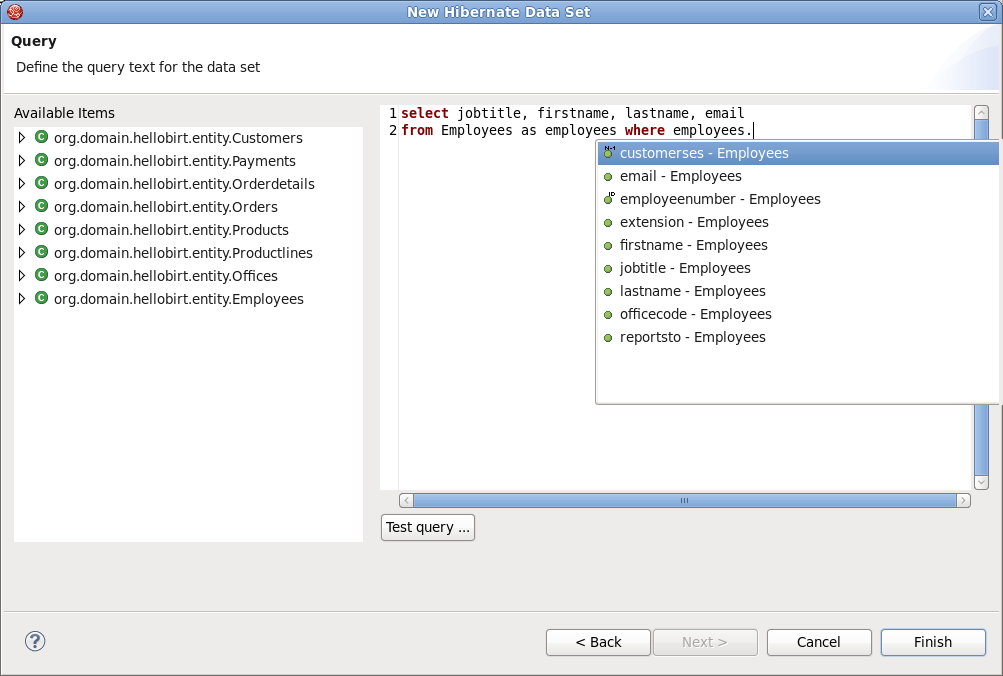1003x676 pixels.
Task: Click the class icon next to entity.Payments
Action: pos(41,161)
